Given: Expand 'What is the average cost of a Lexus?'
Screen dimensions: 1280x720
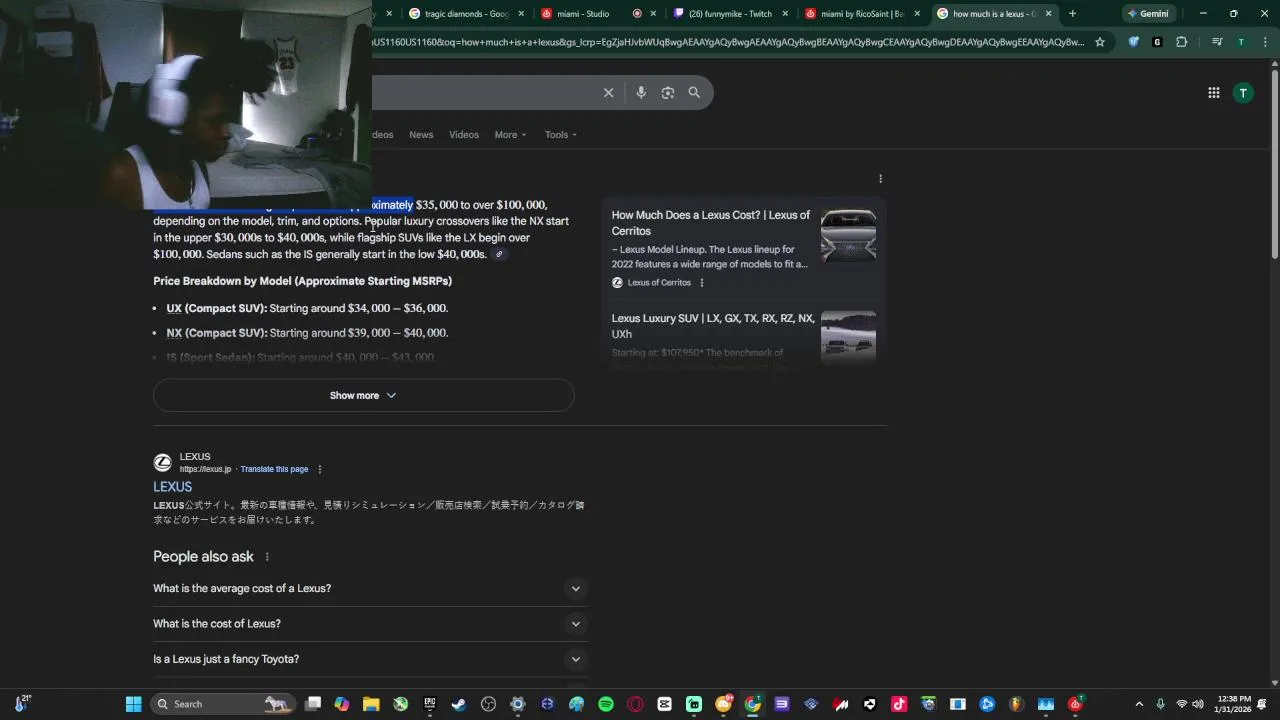Looking at the screenshot, I should (x=368, y=589).
